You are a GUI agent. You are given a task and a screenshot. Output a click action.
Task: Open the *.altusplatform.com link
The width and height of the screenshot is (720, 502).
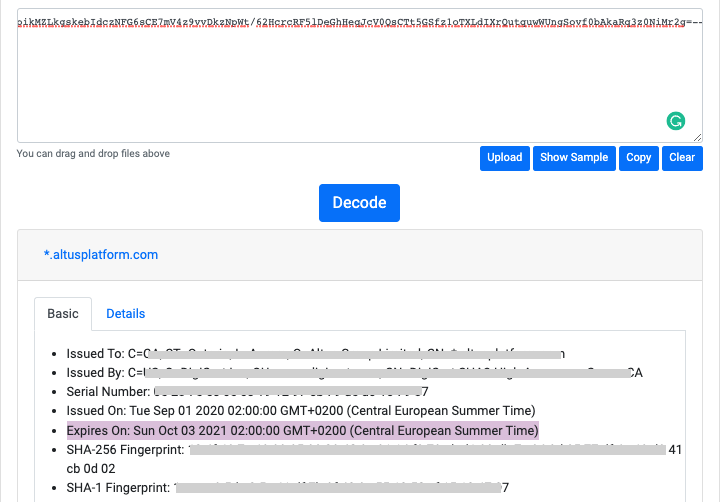(x=101, y=255)
